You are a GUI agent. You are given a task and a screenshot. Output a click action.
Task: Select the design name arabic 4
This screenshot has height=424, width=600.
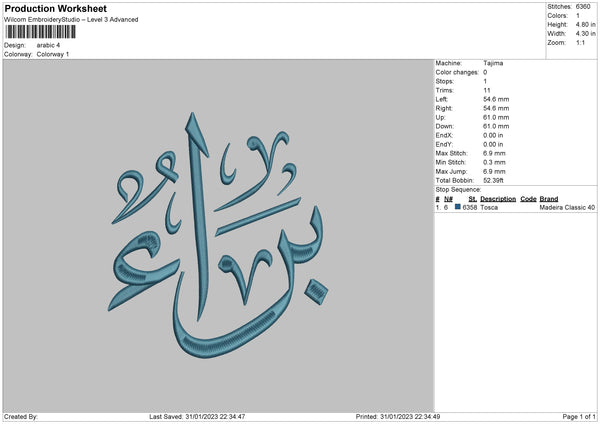click(x=46, y=45)
